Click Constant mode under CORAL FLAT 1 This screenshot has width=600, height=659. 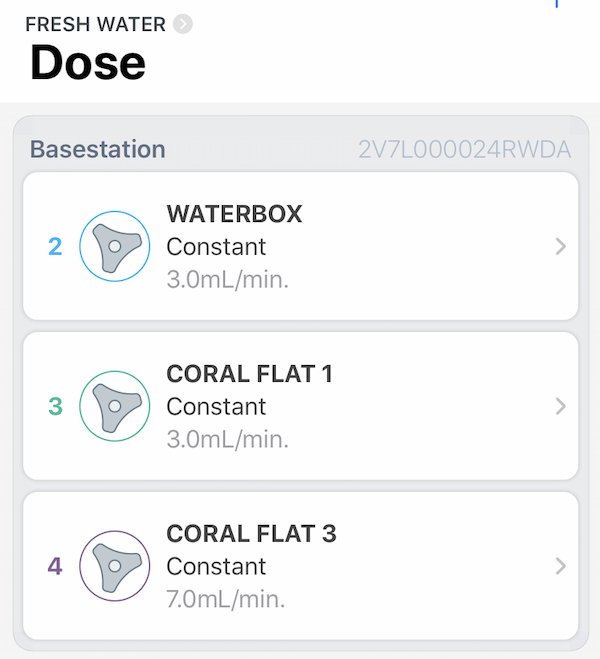(x=216, y=407)
